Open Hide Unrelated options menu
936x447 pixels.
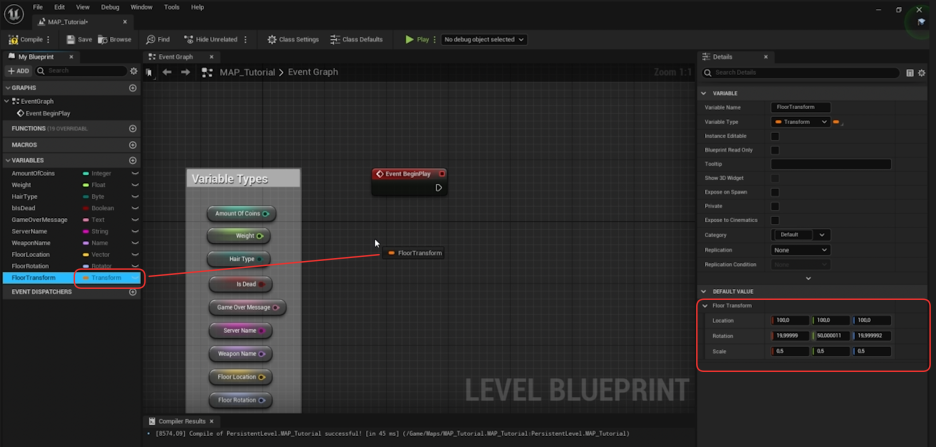[245, 39]
